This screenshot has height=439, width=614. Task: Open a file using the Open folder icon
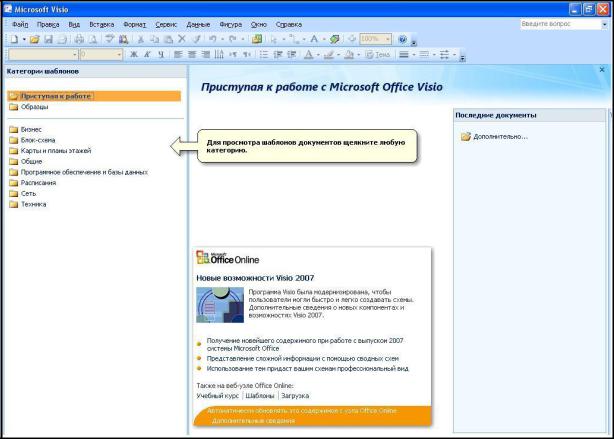[34, 39]
